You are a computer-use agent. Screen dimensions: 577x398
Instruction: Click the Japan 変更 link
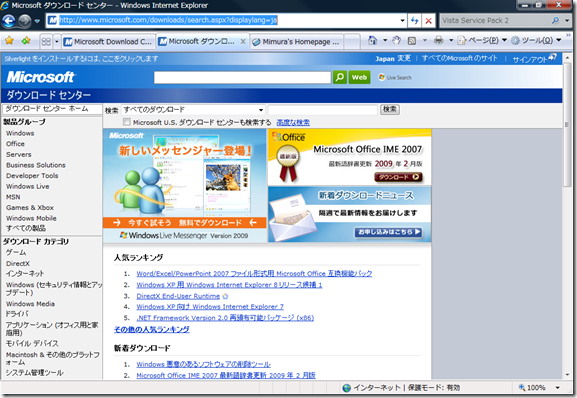click(393, 58)
